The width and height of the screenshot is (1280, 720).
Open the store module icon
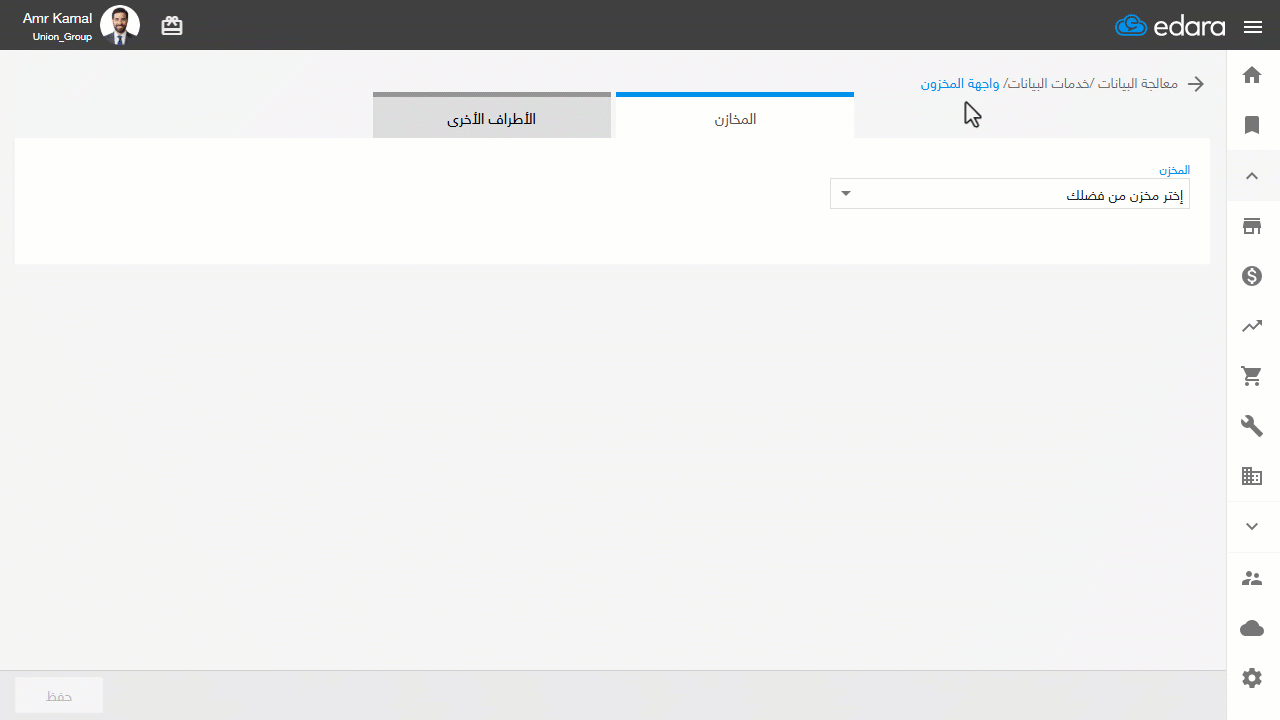1252,226
